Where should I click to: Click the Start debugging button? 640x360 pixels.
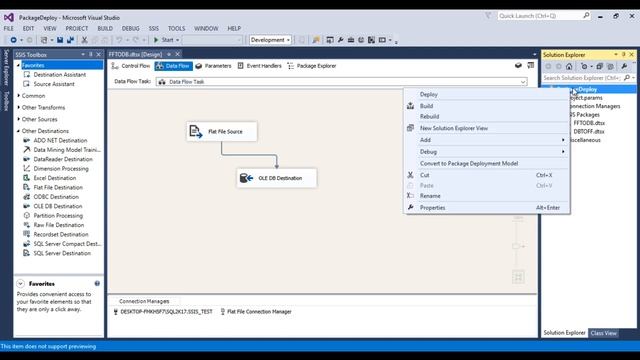(163, 40)
